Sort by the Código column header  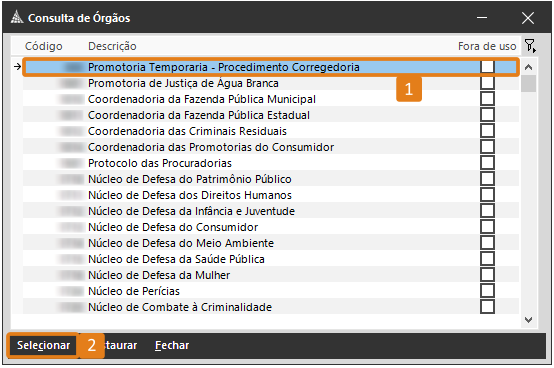pos(43,46)
